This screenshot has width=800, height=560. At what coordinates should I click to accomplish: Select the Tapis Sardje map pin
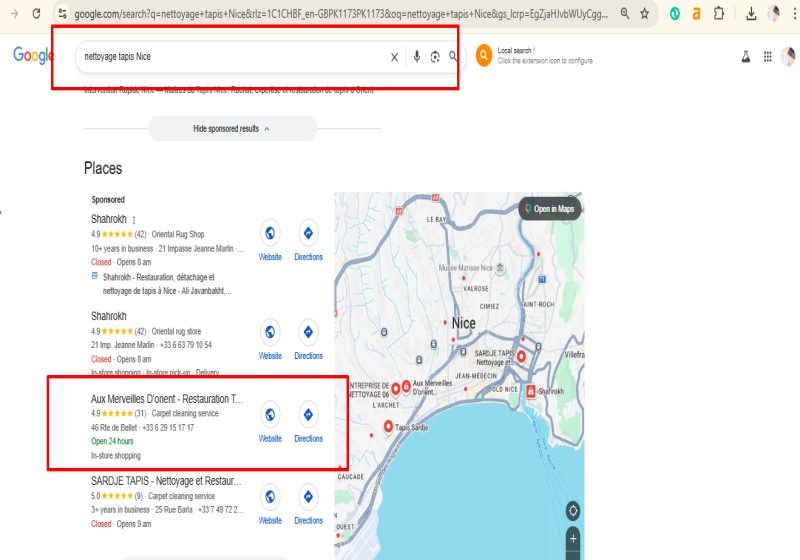tap(388, 428)
